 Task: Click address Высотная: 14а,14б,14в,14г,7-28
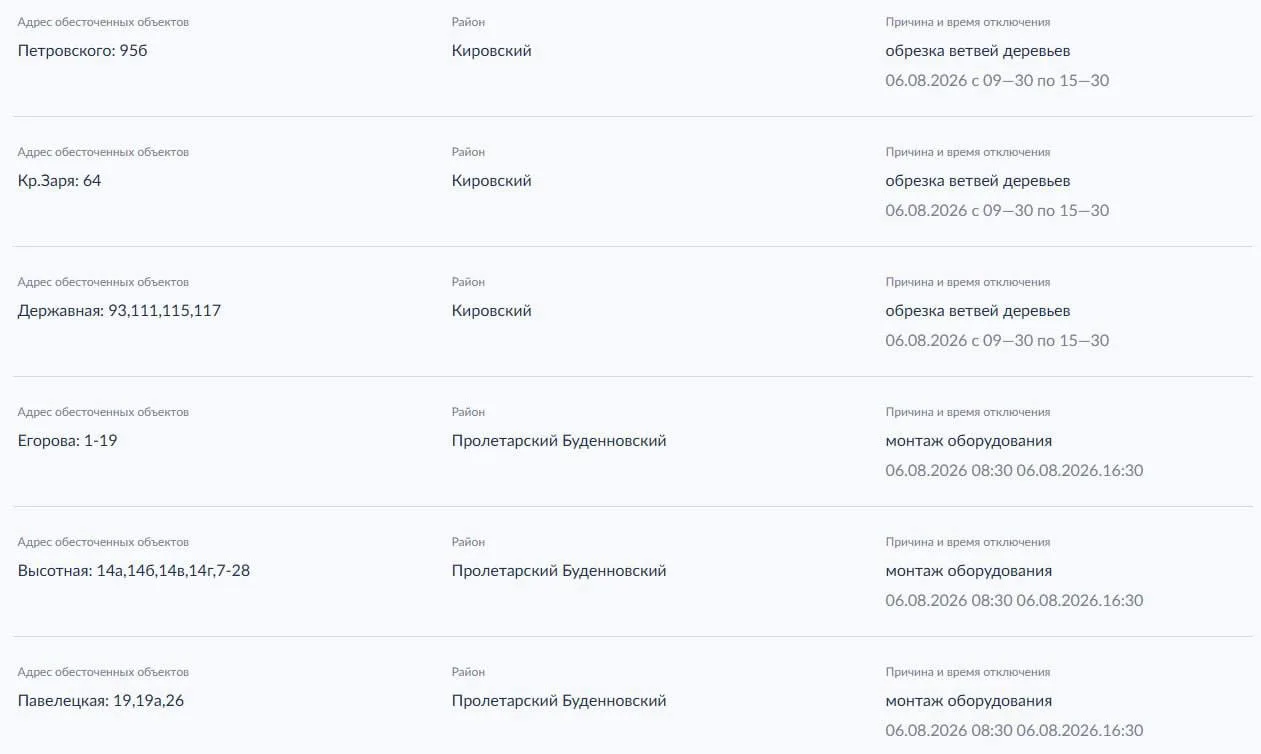(x=134, y=571)
